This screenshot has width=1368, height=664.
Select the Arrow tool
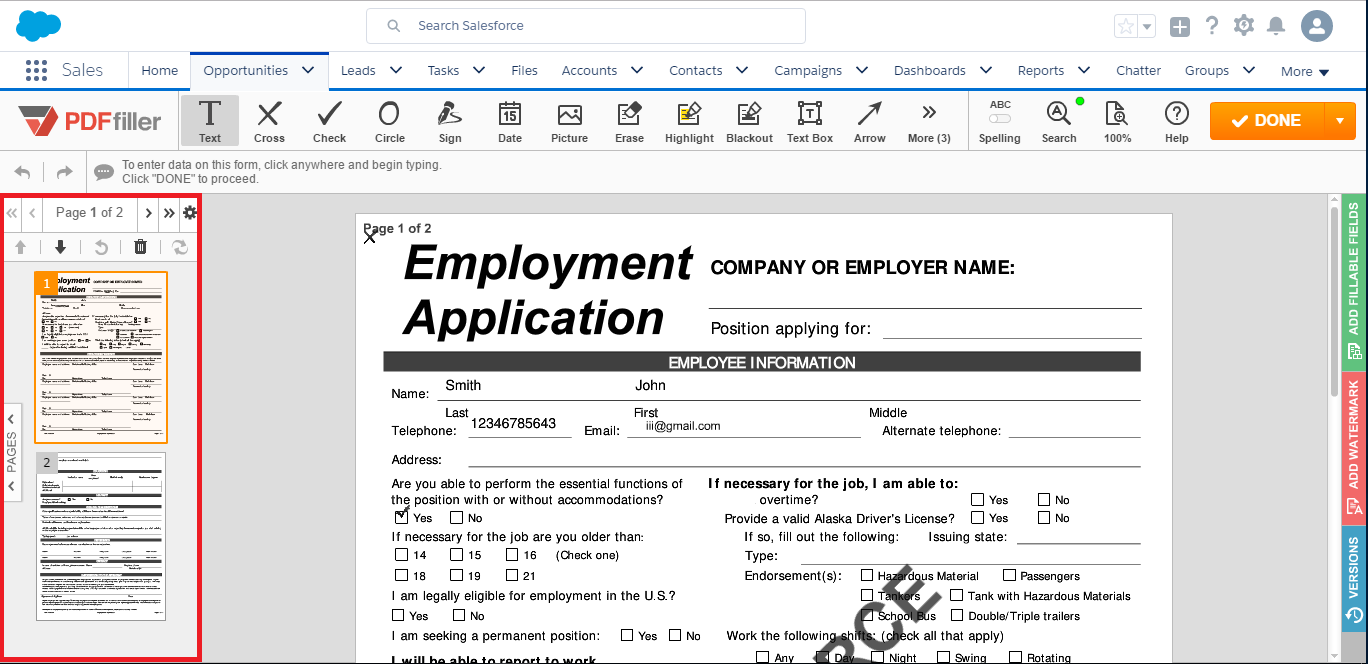870,121
